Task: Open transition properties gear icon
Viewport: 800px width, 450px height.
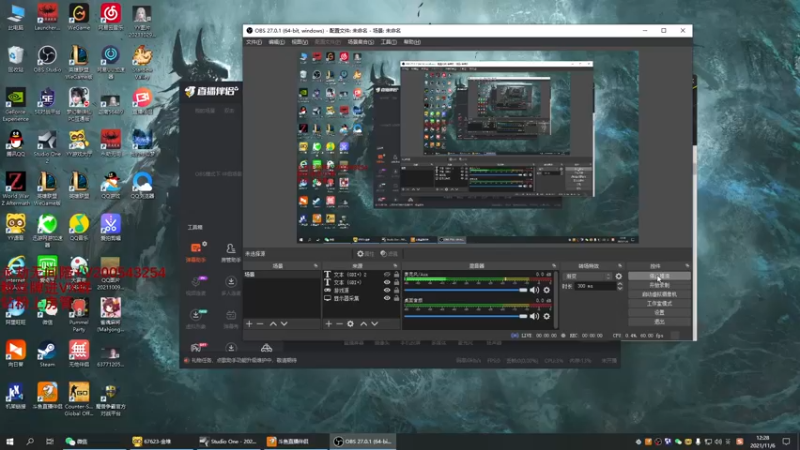Action: [x=619, y=276]
